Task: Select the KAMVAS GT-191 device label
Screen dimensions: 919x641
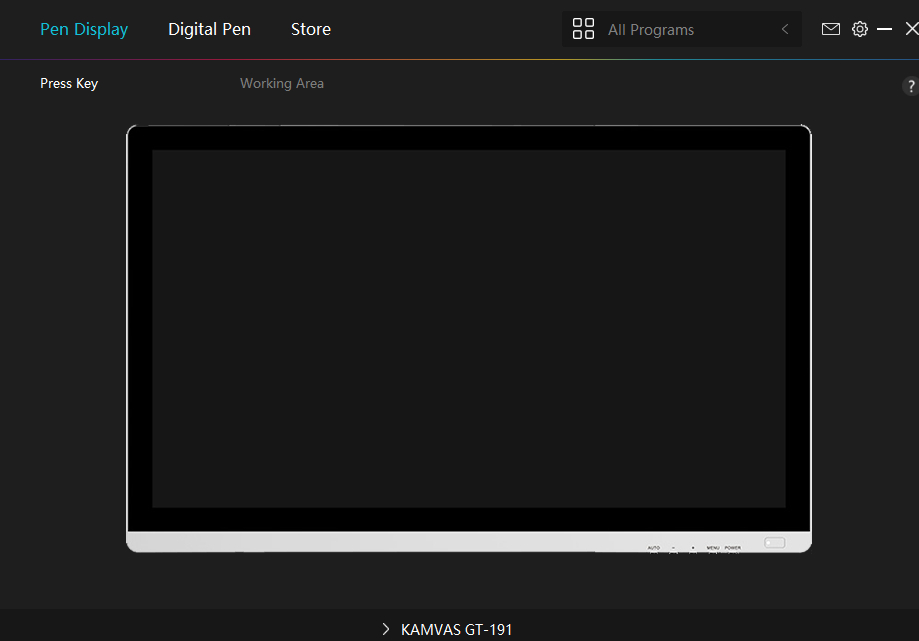Action: tap(456, 630)
